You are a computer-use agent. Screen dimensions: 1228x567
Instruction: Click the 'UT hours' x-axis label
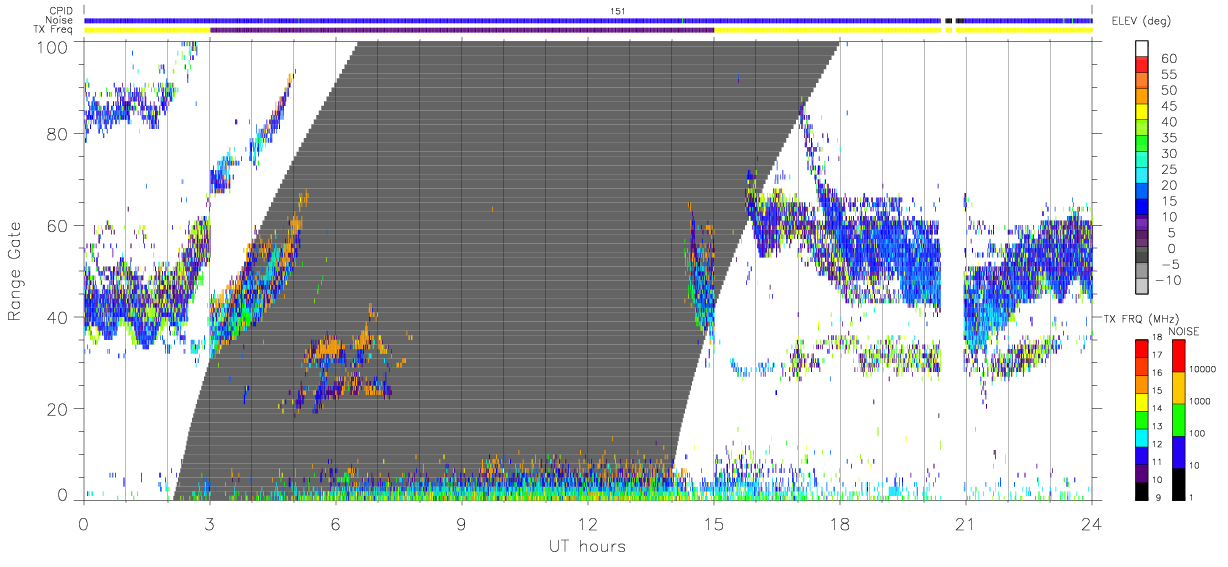[x=586, y=547]
